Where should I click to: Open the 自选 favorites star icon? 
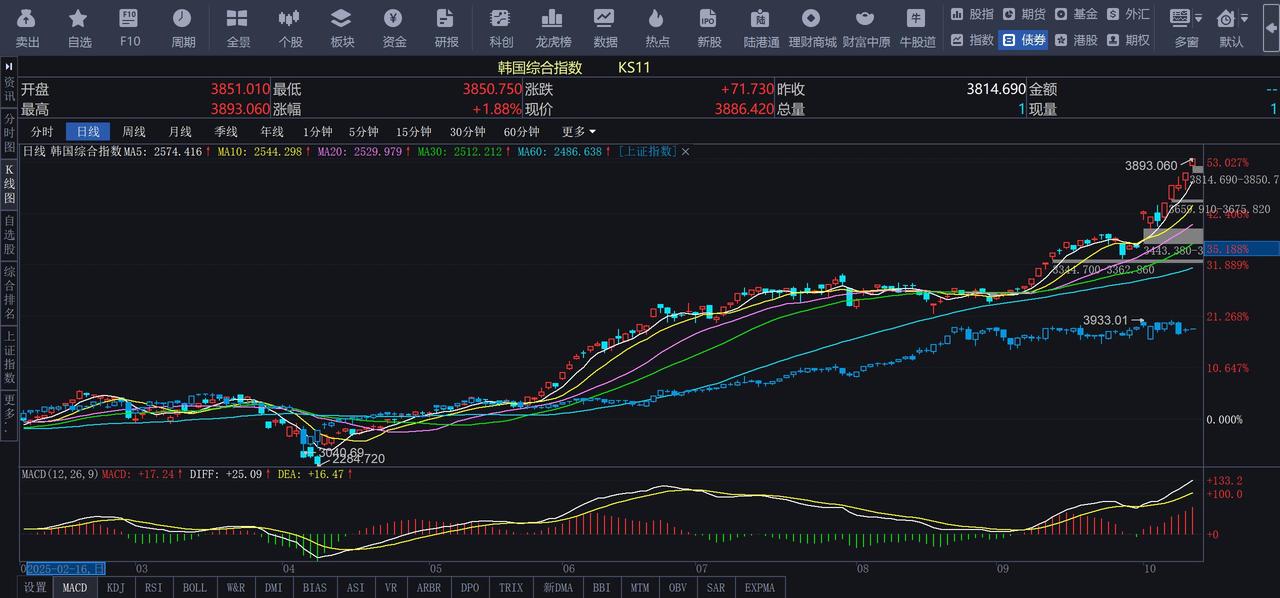[x=79, y=19]
